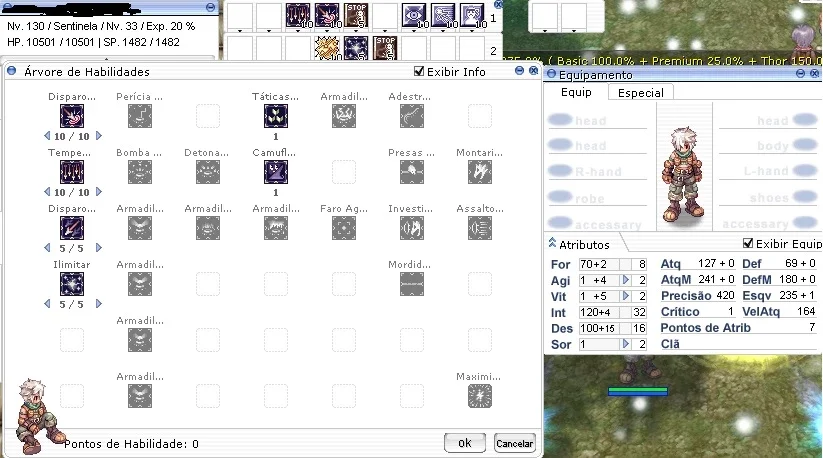Image resolution: width=823 pixels, height=458 pixels.
Task: Select the Maximi... skill icon
Action: (480, 396)
